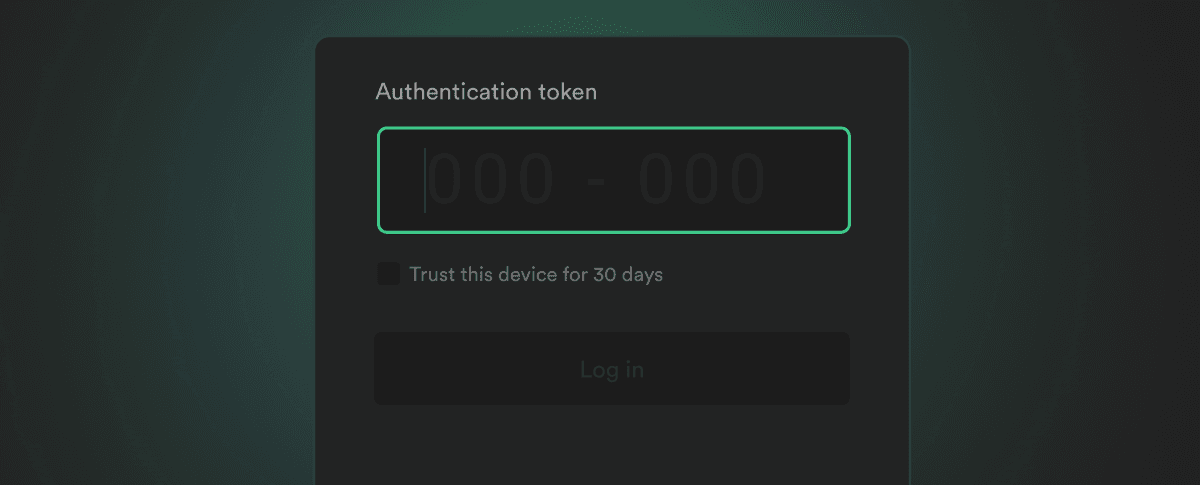
Task: Click the green-outlined code entry box
Action: click(613, 180)
